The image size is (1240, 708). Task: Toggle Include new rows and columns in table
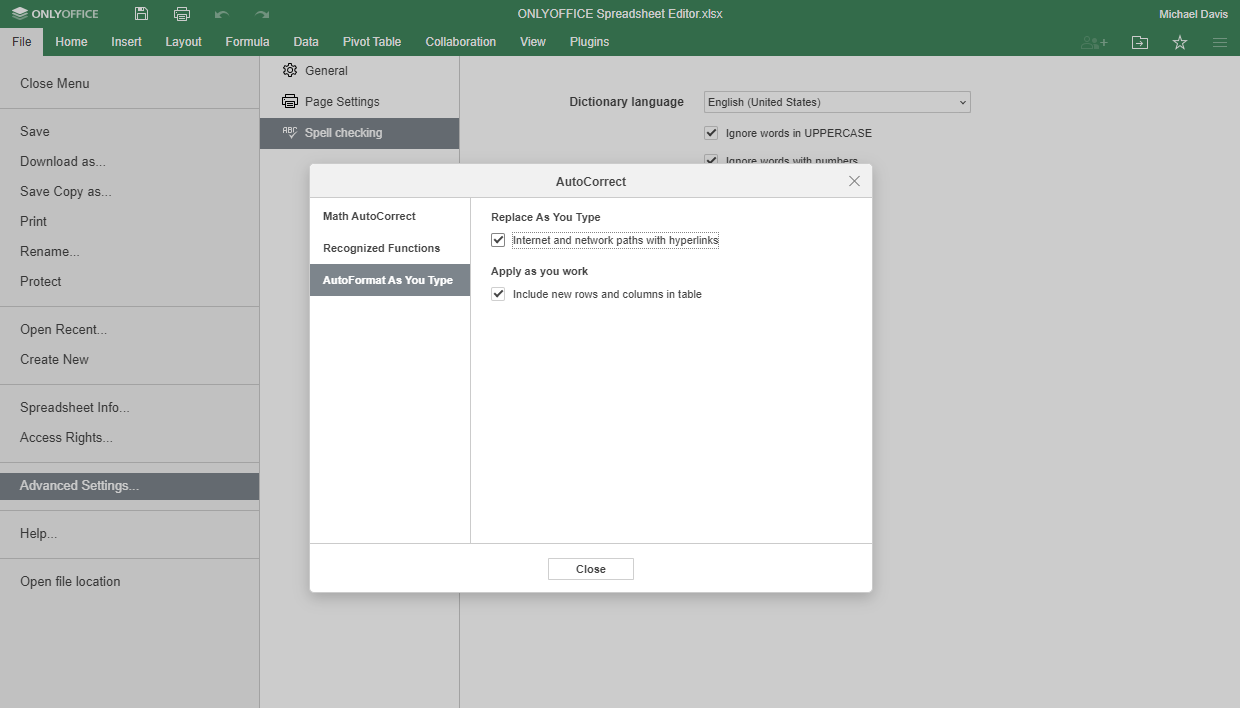coord(498,294)
